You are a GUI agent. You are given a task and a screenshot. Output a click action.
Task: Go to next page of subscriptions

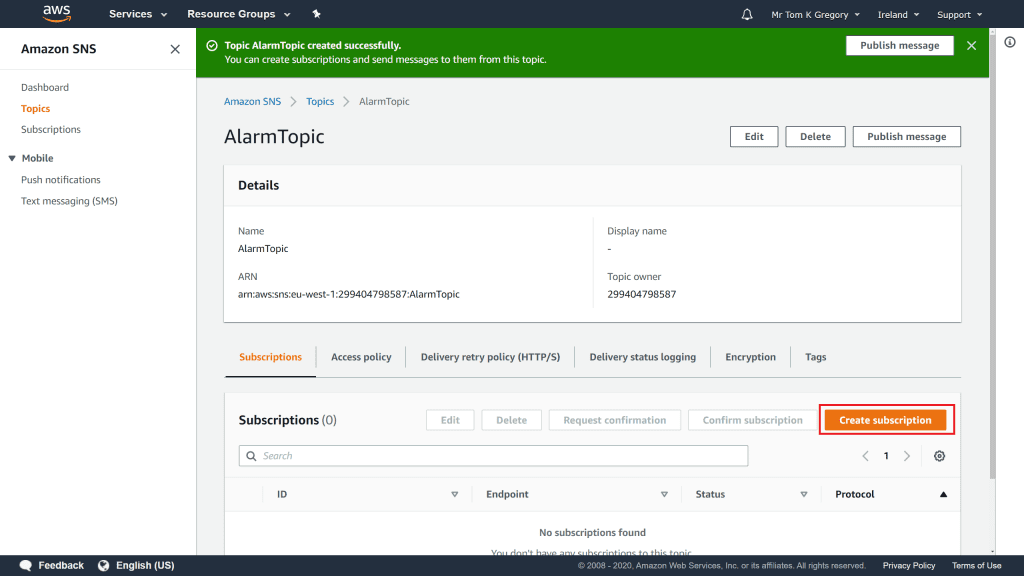(x=907, y=456)
